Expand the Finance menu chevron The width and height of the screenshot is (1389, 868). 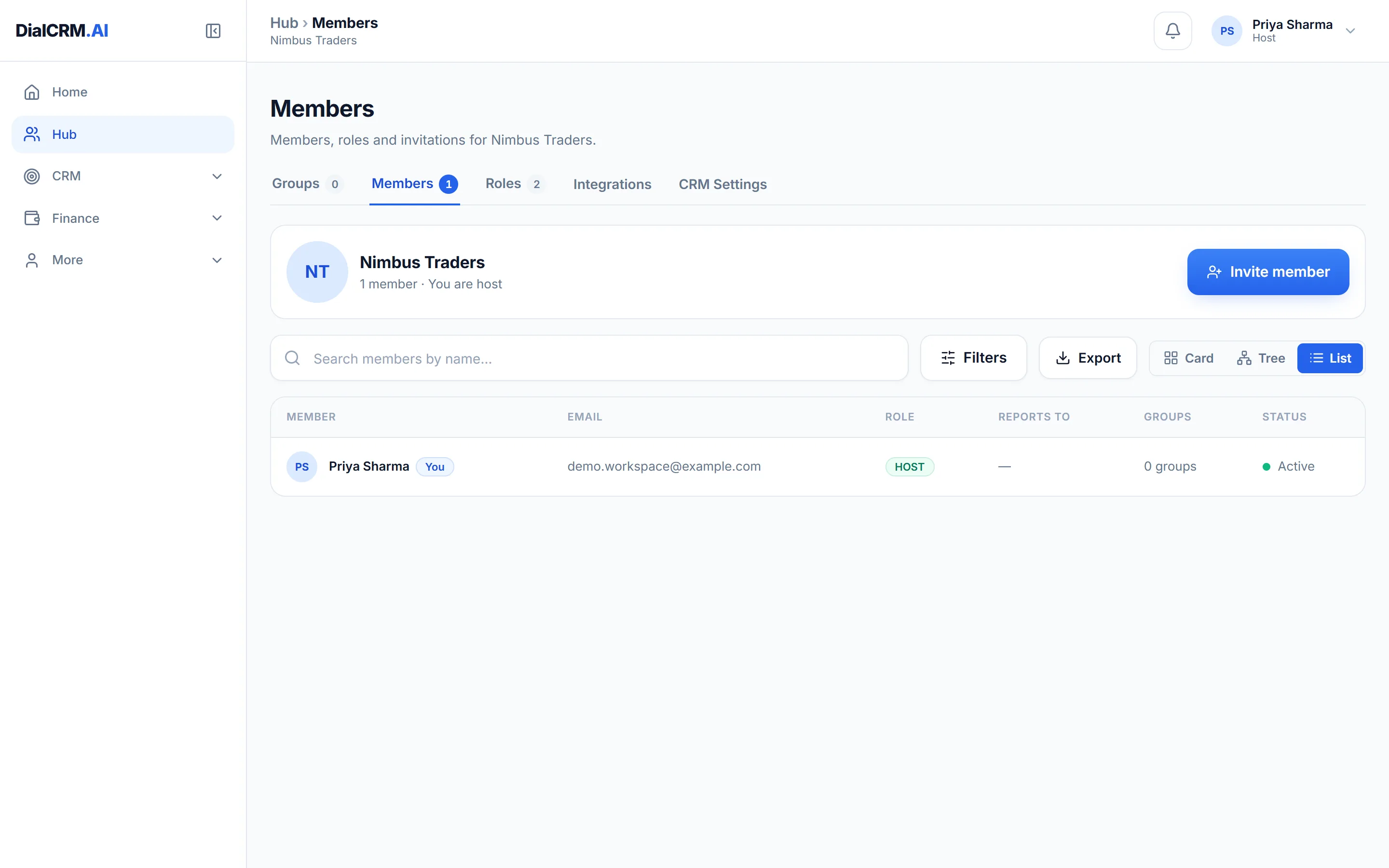(x=217, y=218)
